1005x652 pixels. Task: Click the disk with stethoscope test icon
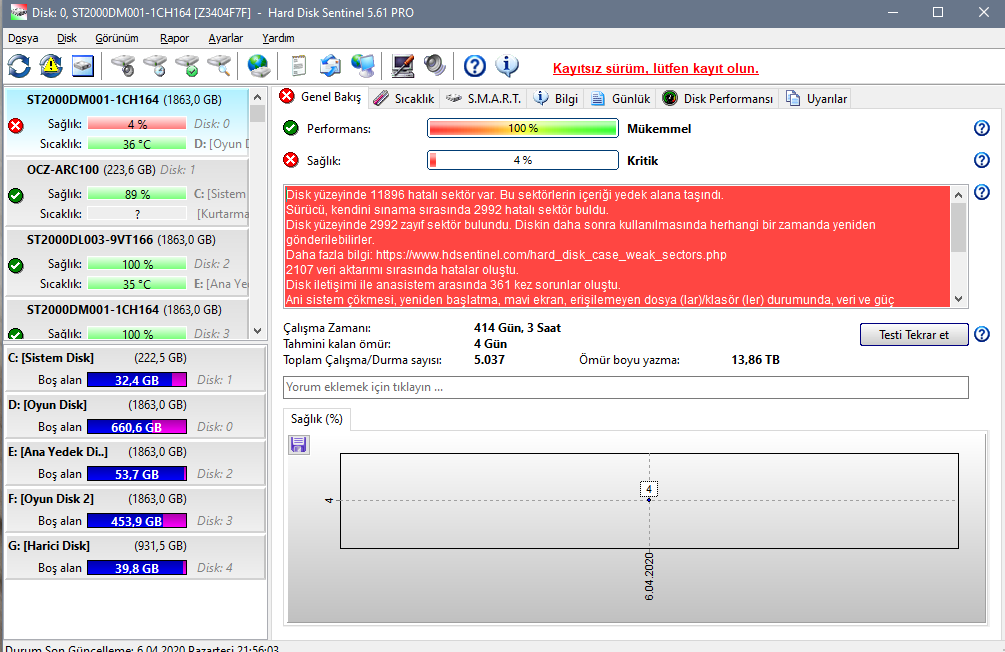click(x=123, y=66)
